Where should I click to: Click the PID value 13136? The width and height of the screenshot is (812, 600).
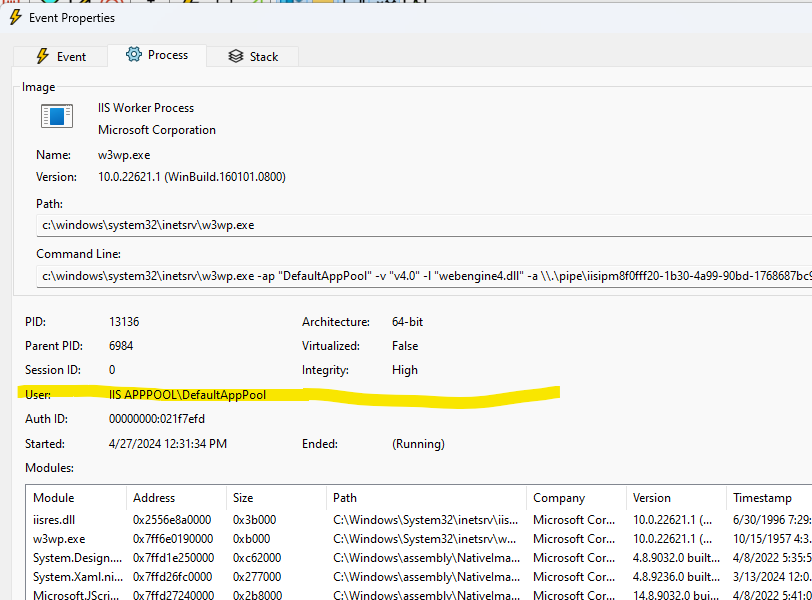(124, 322)
